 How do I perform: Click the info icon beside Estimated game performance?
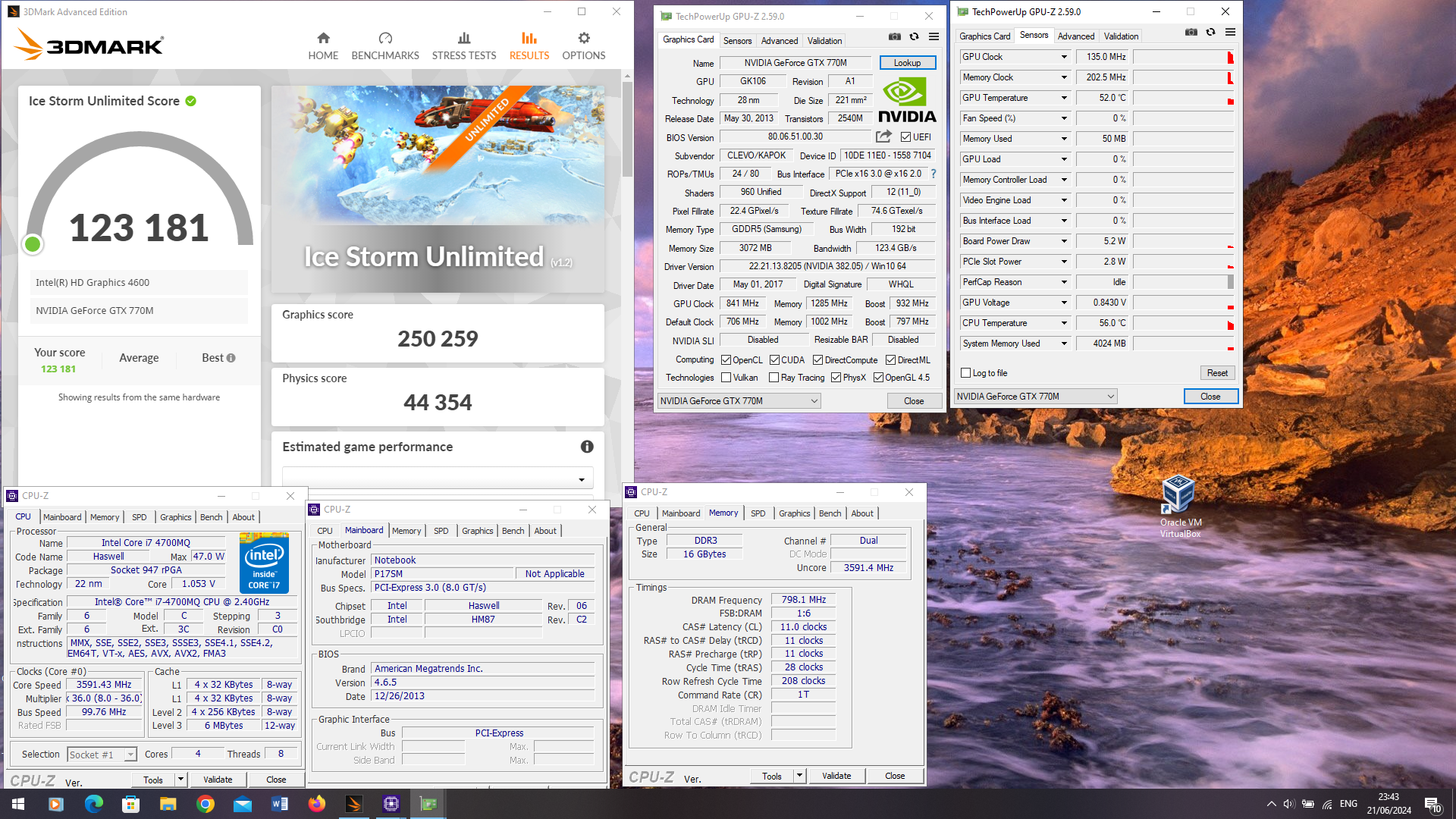(x=587, y=447)
